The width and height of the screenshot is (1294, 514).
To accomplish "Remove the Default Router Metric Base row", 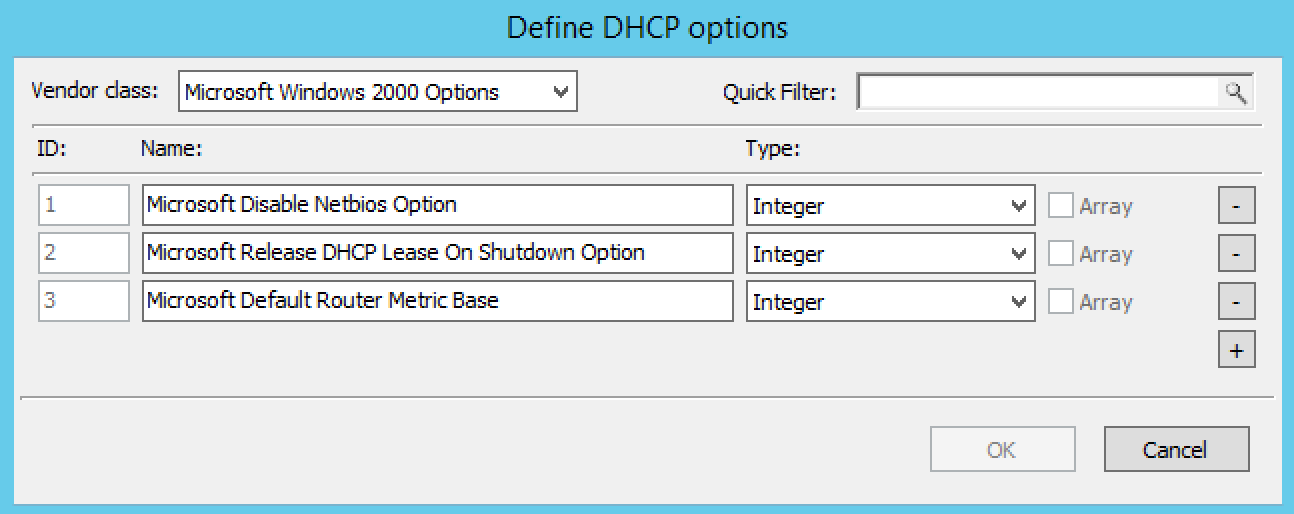I will tap(1237, 302).
